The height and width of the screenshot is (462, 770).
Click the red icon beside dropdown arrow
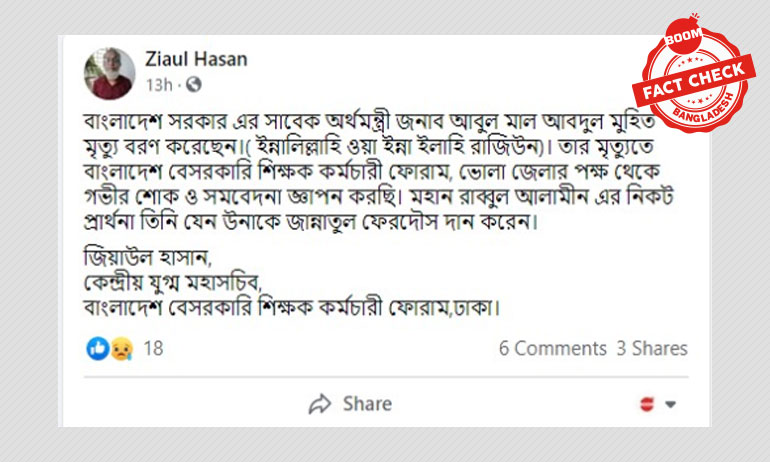point(647,404)
